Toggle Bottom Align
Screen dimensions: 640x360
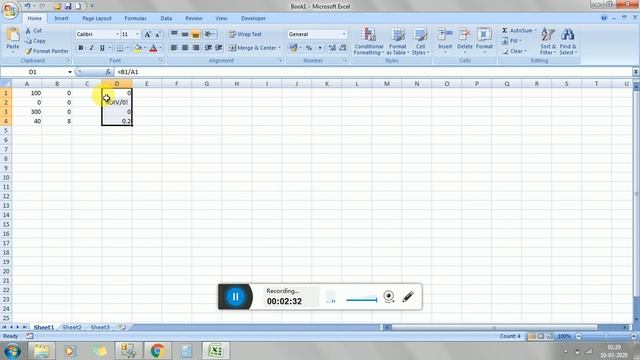coord(196,34)
